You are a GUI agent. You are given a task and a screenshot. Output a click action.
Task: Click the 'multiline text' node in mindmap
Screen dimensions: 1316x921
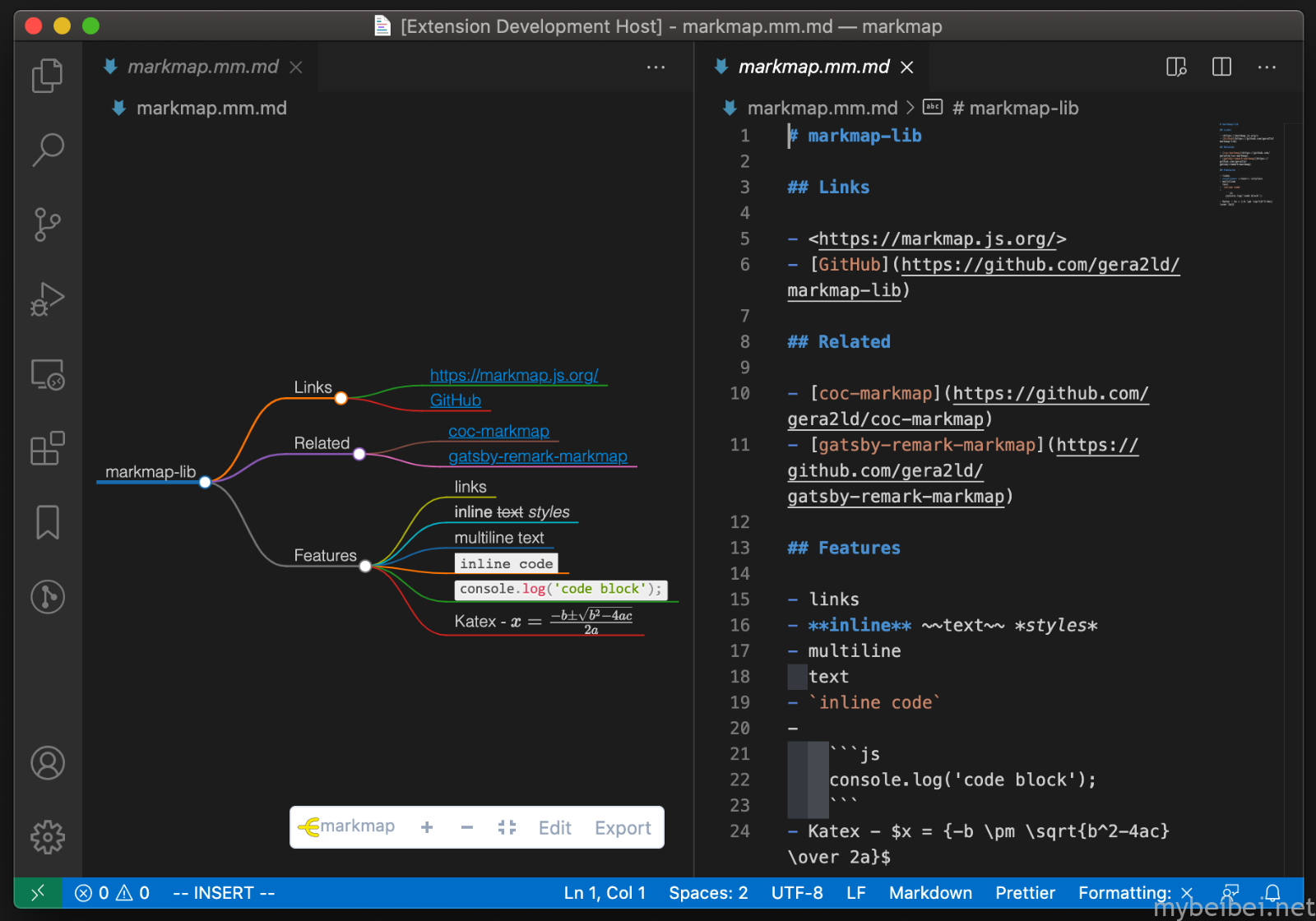(499, 538)
